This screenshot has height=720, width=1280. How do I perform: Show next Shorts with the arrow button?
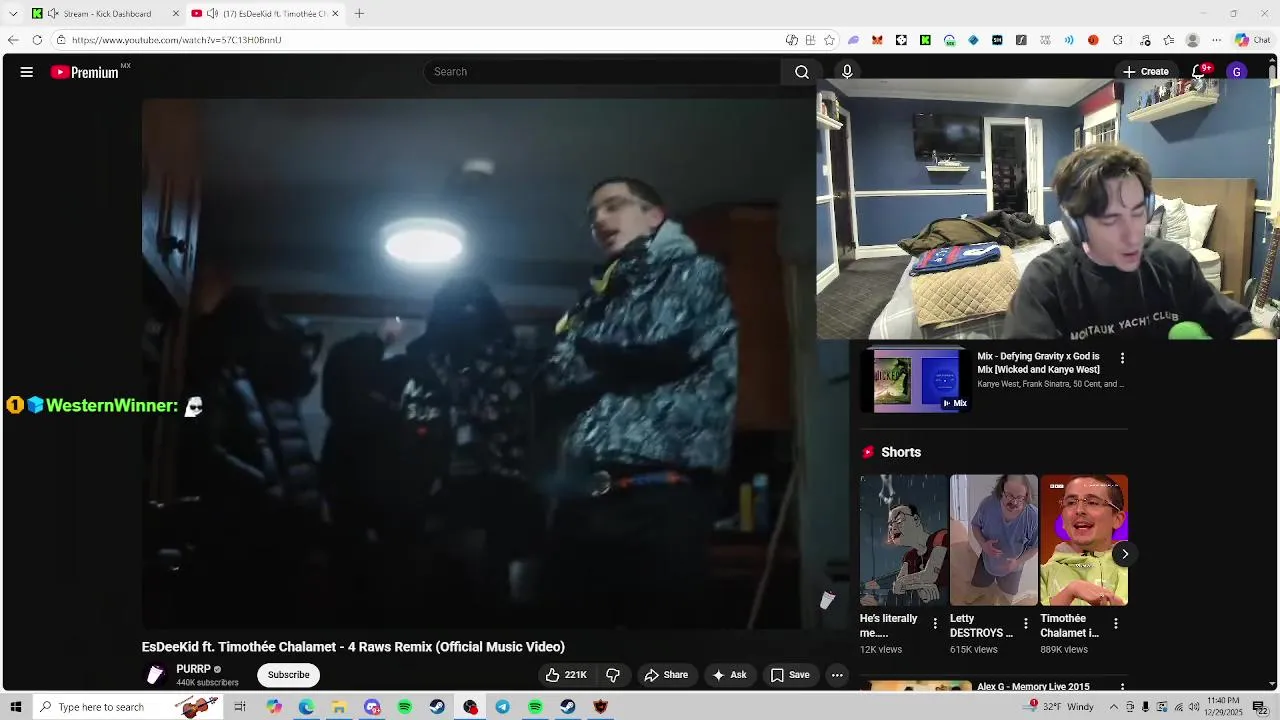point(1125,554)
